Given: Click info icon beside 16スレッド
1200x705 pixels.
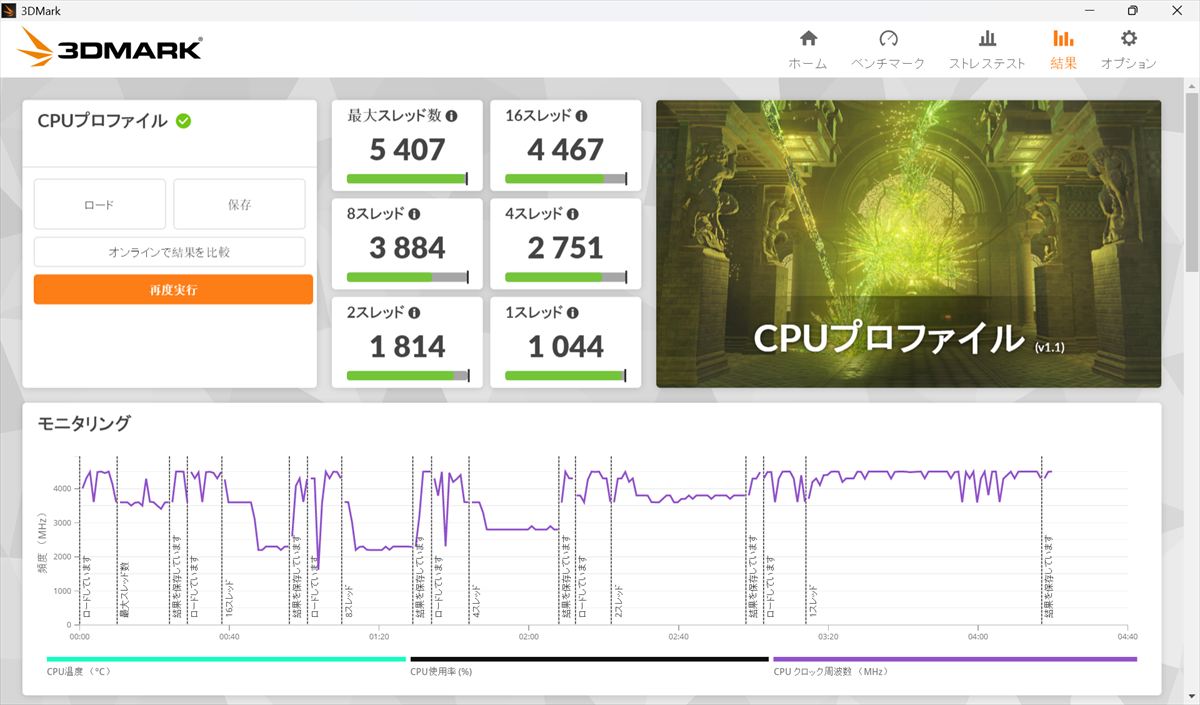Looking at the screenshot, I should (x=582, y=116).
